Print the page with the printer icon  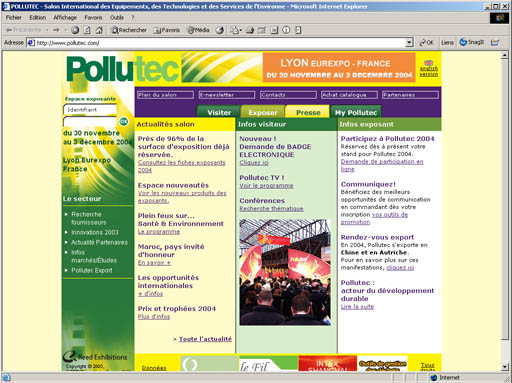click(250, 30)
